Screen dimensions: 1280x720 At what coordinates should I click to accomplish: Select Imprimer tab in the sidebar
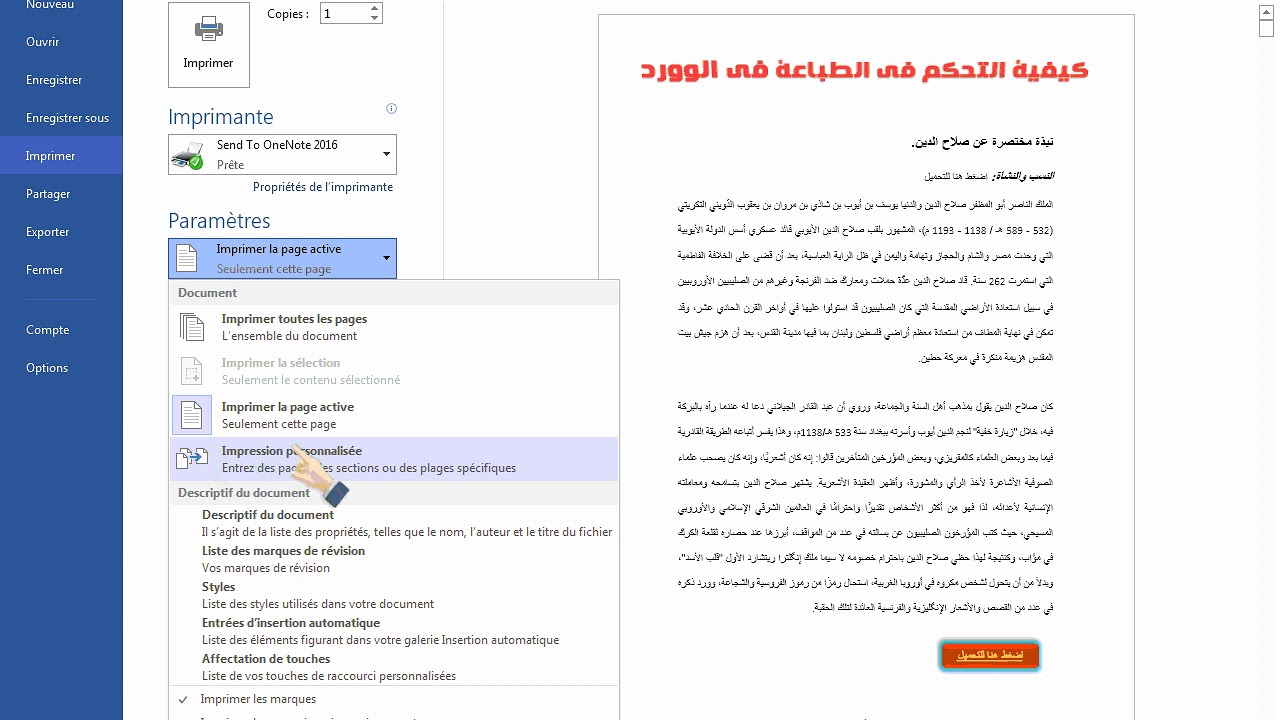pos(61,156)
